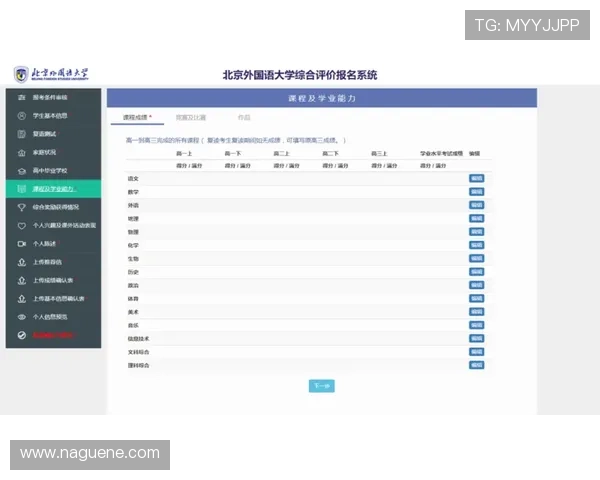Click the 语文 subject label
600x480 pixels.
point(133,179)
